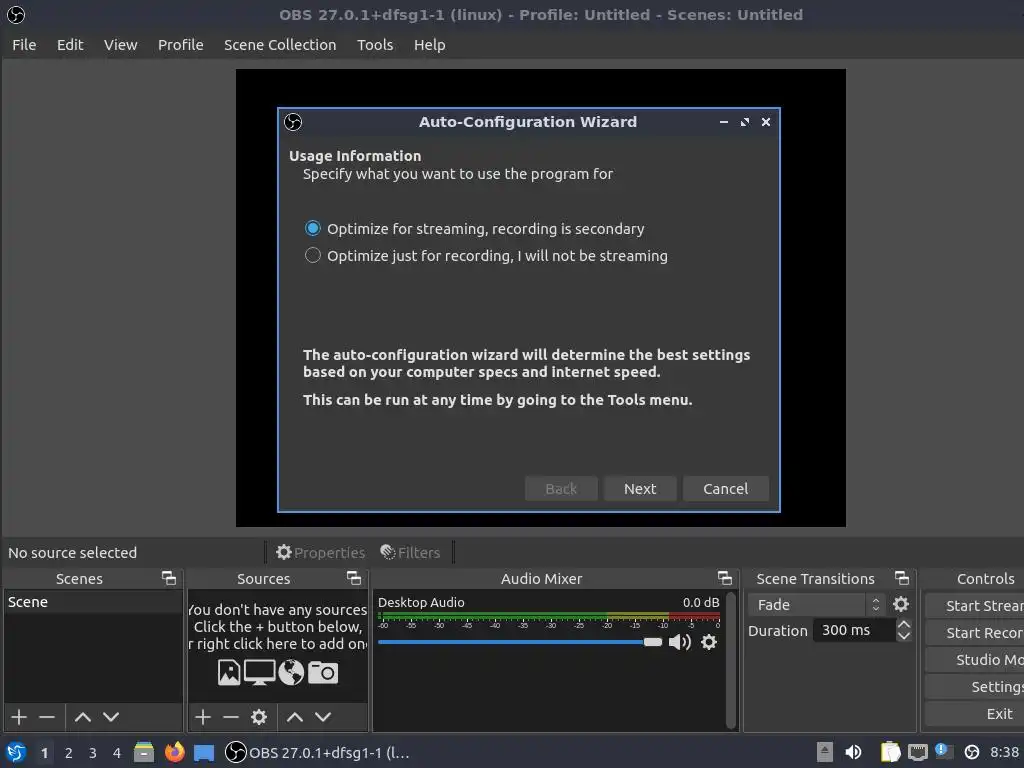Open Settings from Controls panel
Viewport: 1024px width, 768px height.
click(975, 687)
